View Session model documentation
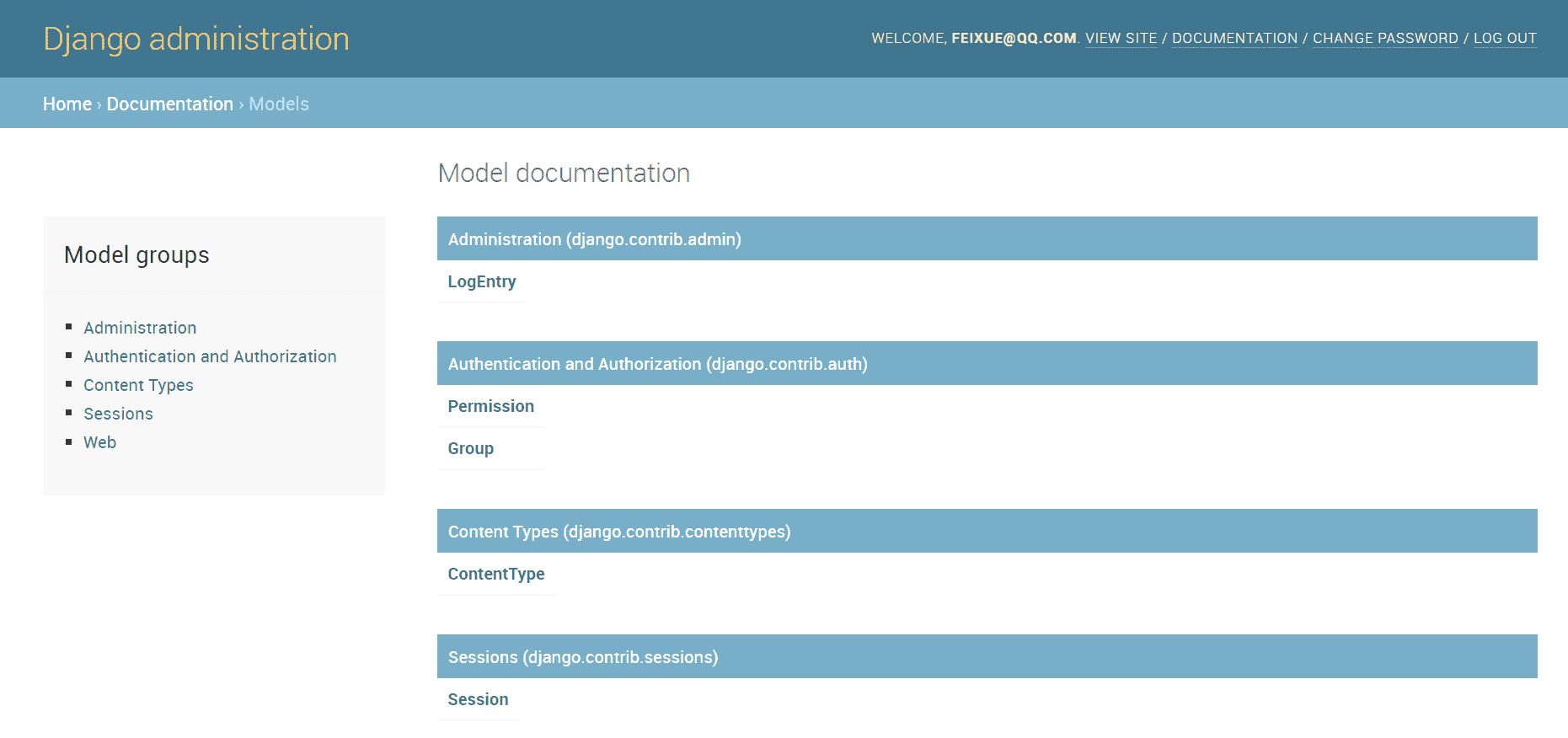 pyautogui.click(x=478, y=699)
